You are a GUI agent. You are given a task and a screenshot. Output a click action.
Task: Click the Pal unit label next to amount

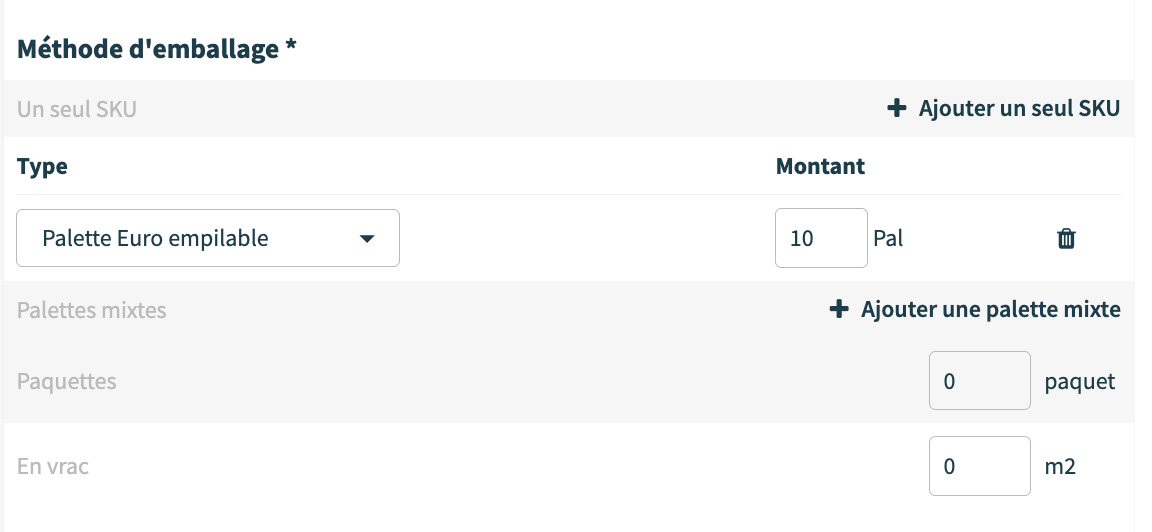tap(888, 239)
